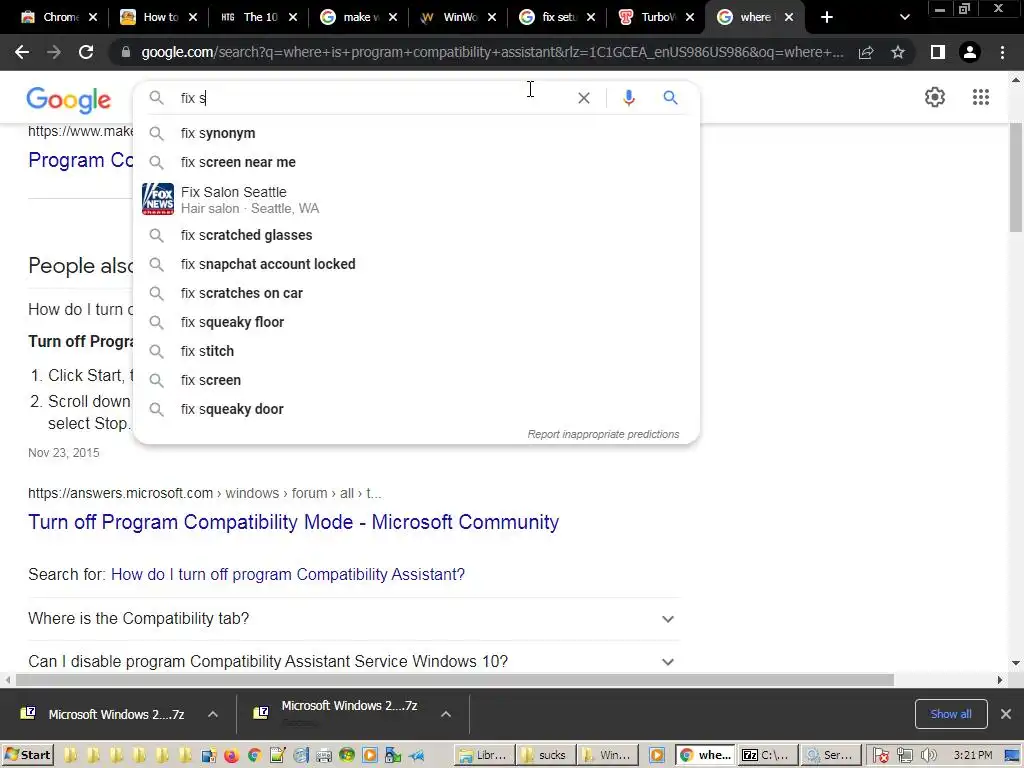Click 'Report inappropriate predictions' link

click(603, 434)
